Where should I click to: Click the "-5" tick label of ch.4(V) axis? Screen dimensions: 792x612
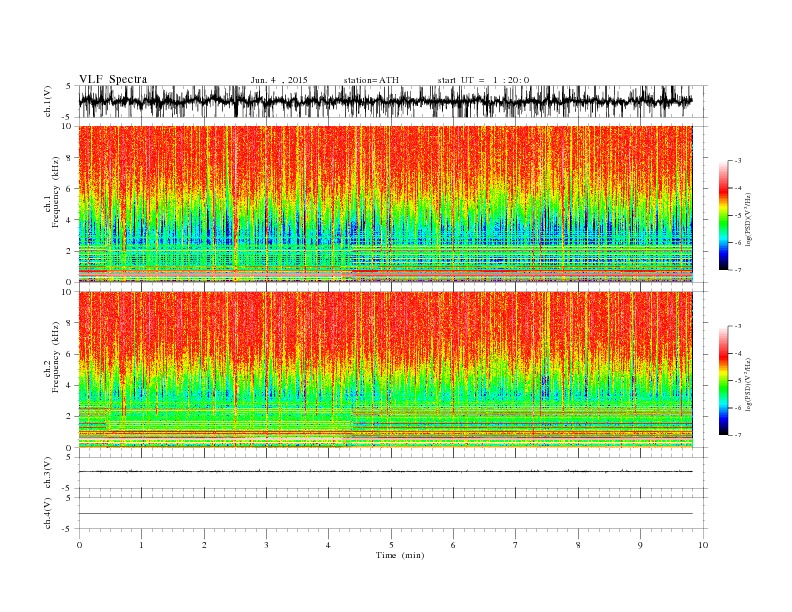(x=67, y=529)
